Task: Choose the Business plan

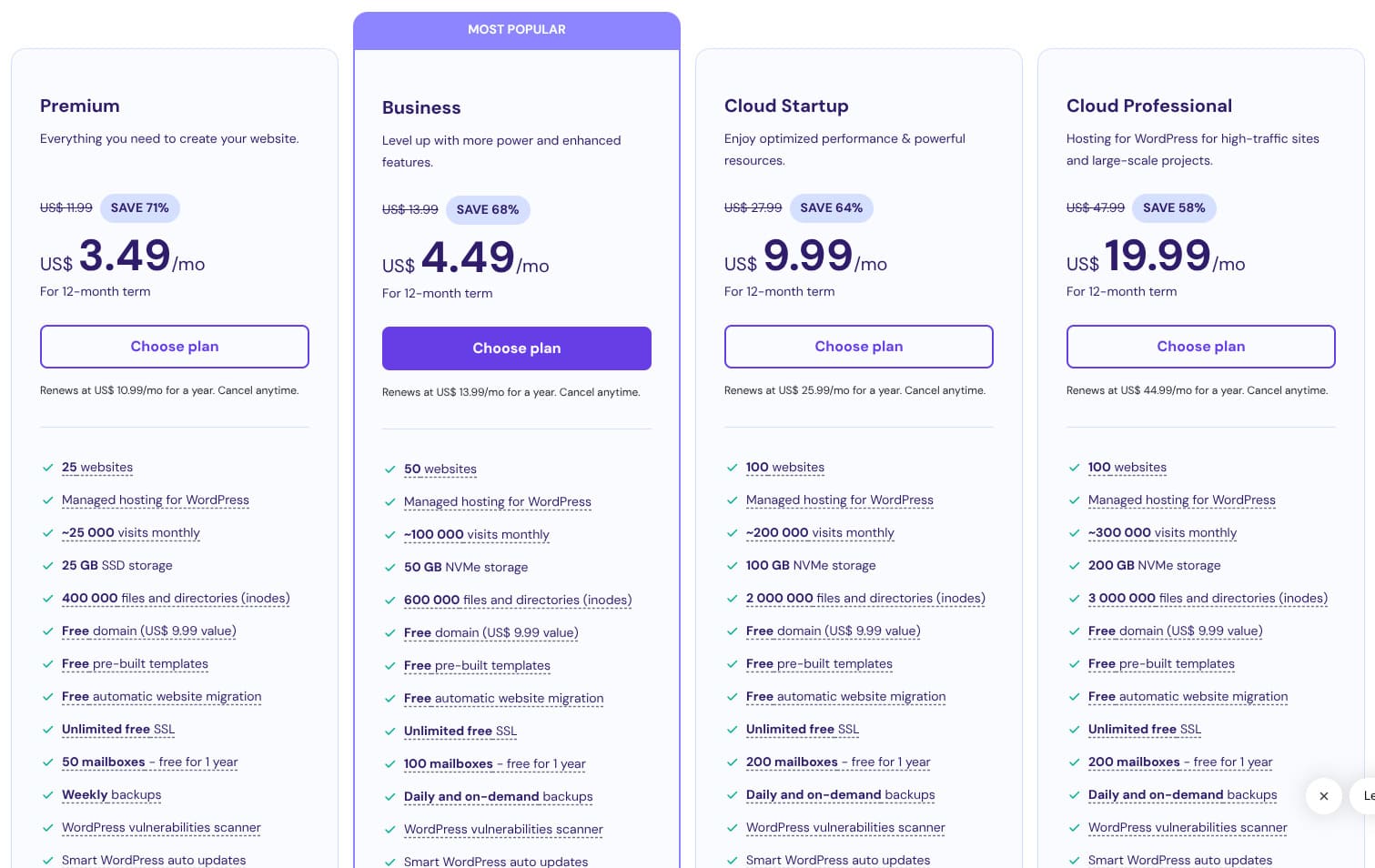Action: (x=517, y=348)
